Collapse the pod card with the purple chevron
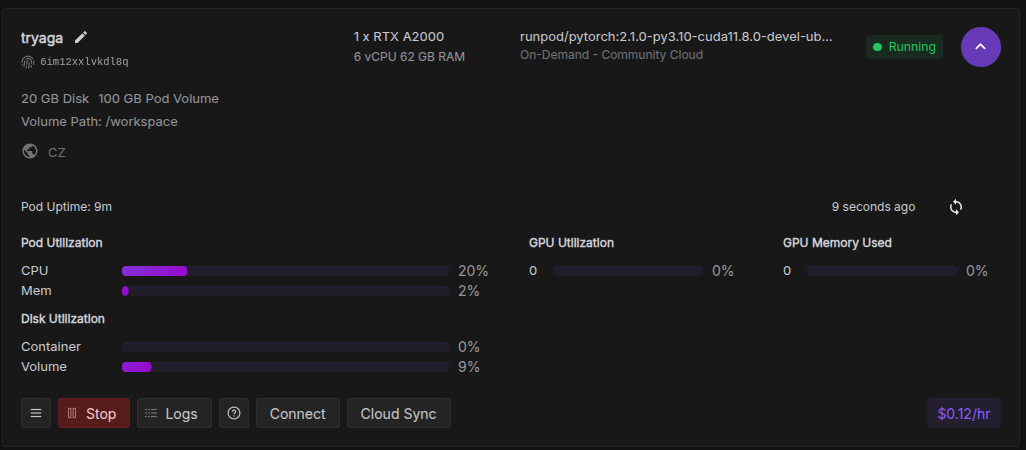The width and height of the screenshot is (1026, 450). pyautogui.click(x=980, y=47)
